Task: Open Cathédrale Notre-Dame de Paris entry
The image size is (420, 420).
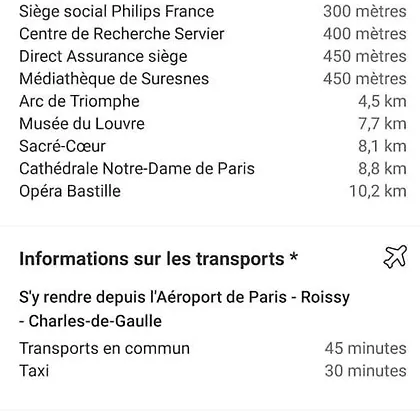Action: click(x=213, y=169)
